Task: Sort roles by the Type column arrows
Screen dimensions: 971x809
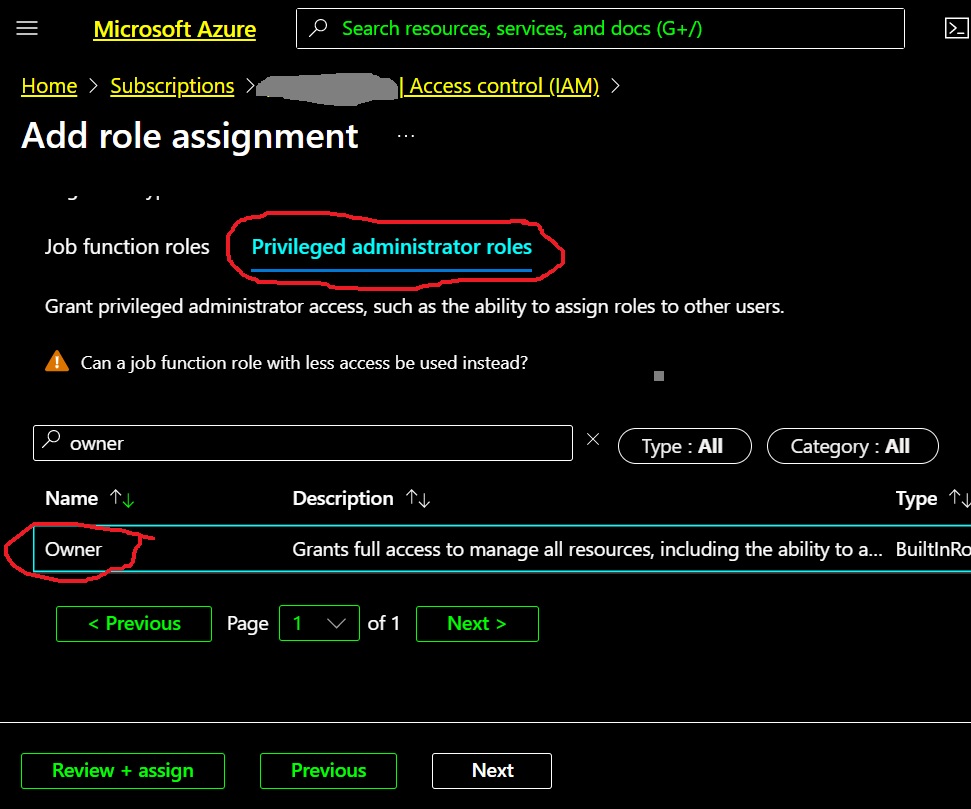Action: pos(960,499)
